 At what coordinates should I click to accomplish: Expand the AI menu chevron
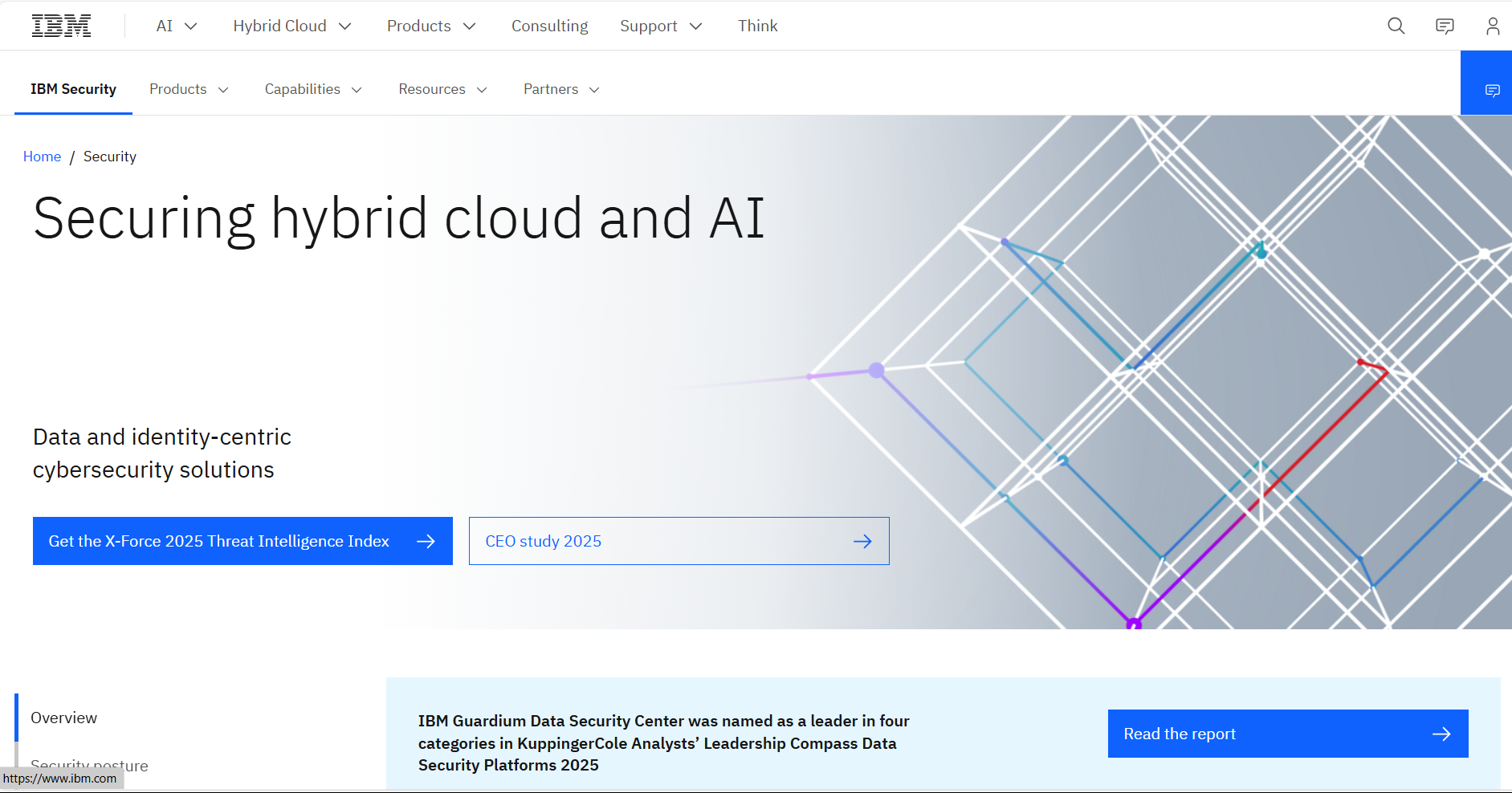tap(191, 26)
